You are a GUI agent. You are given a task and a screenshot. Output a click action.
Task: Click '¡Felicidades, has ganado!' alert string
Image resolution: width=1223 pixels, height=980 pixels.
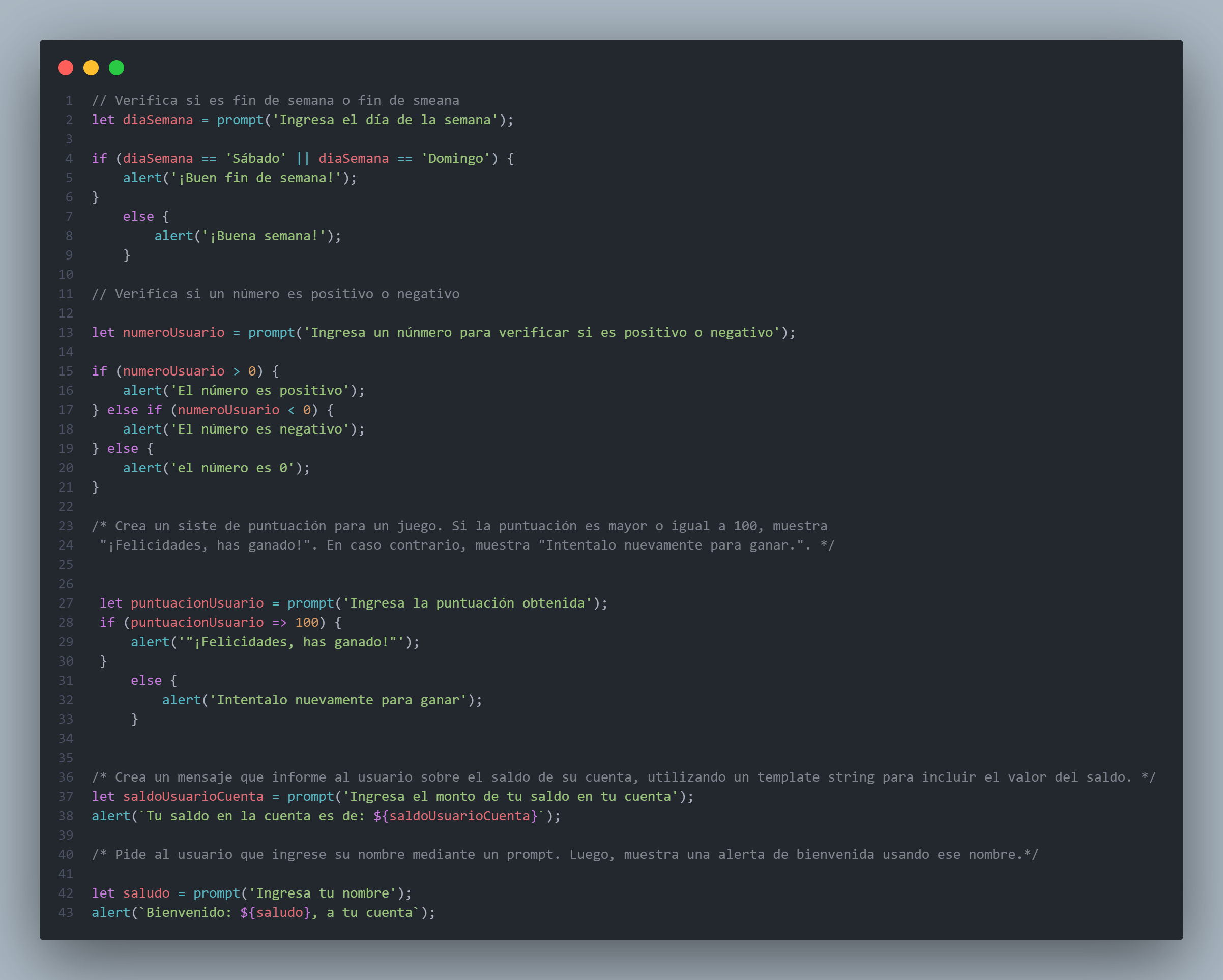(291, 642)
